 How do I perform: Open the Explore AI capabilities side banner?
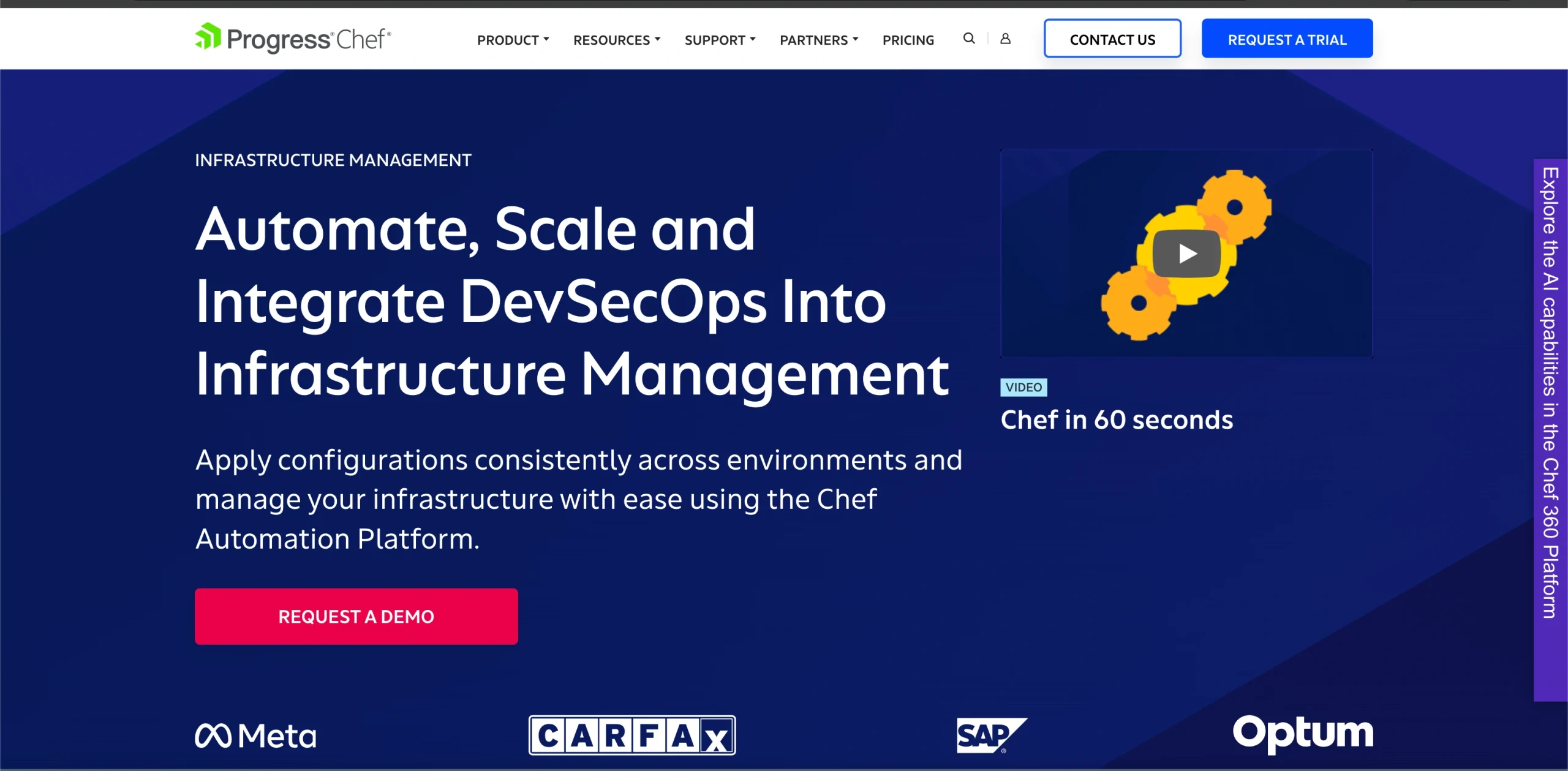[x=1550, y=430]
